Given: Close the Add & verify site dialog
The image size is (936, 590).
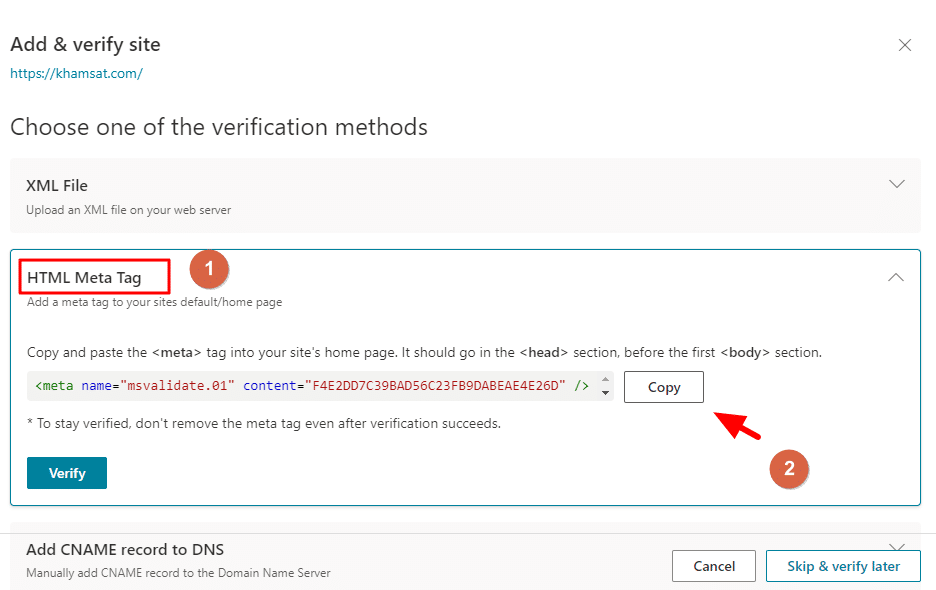Looking at the screenshot, I should click(905, 45).
